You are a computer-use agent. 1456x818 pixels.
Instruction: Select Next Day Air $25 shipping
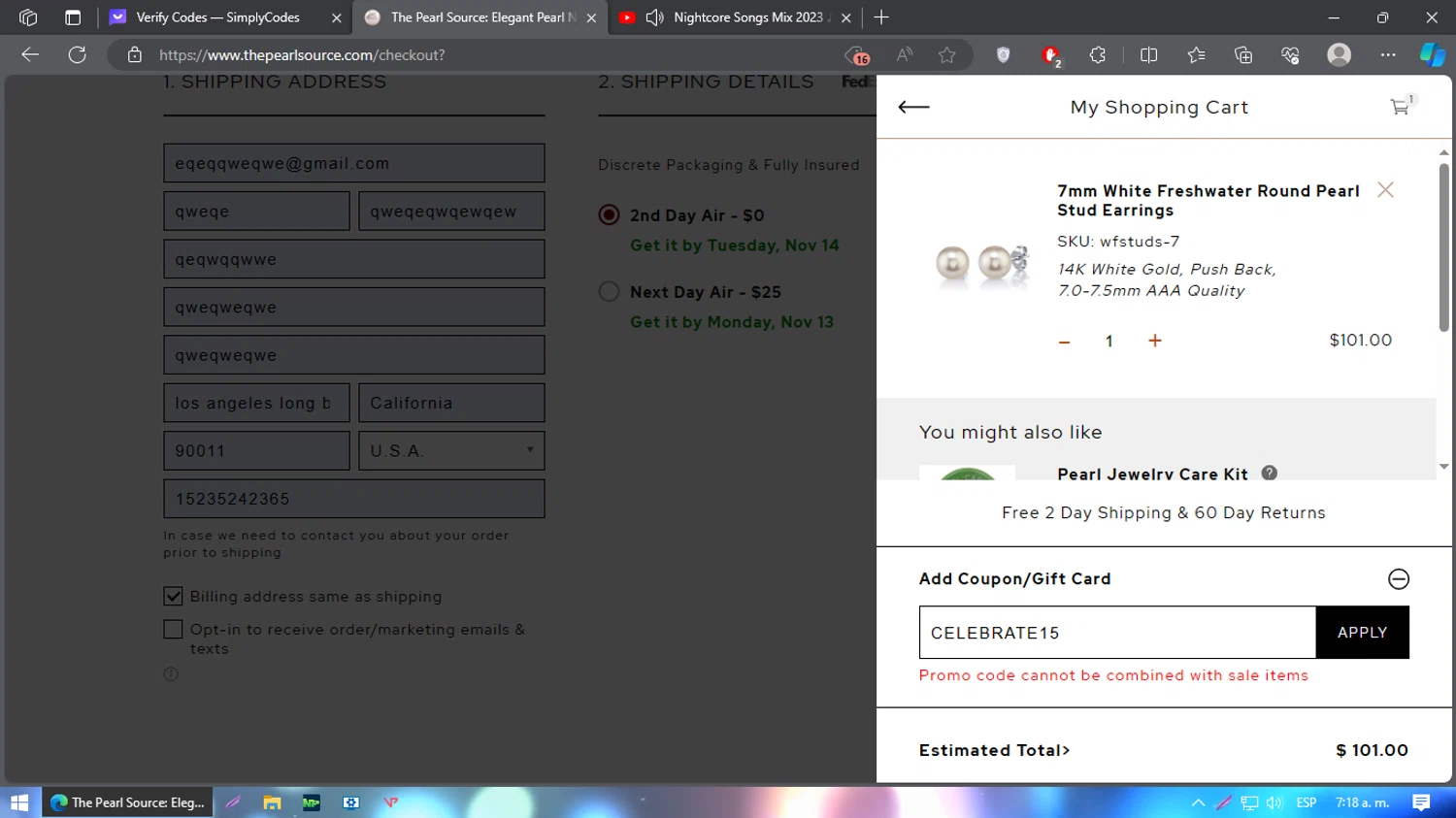609,291
